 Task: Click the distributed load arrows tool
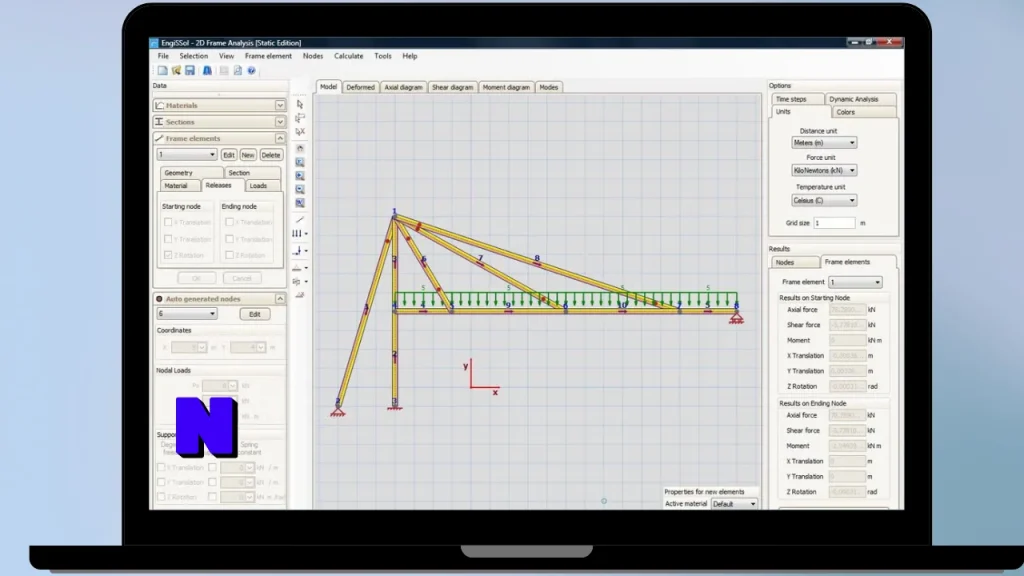297,234
